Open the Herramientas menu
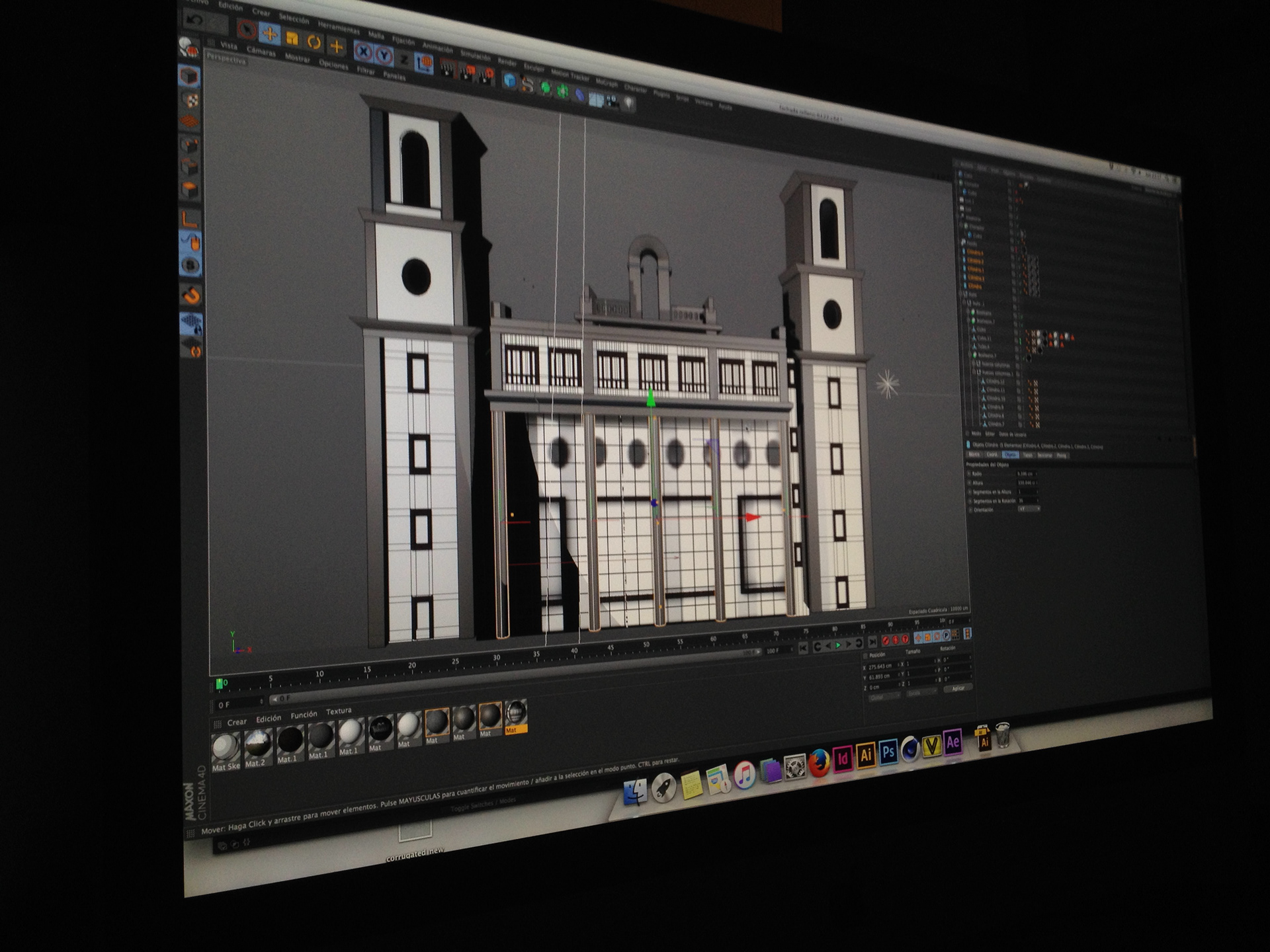1270x952 pixels. pos(337,27)
